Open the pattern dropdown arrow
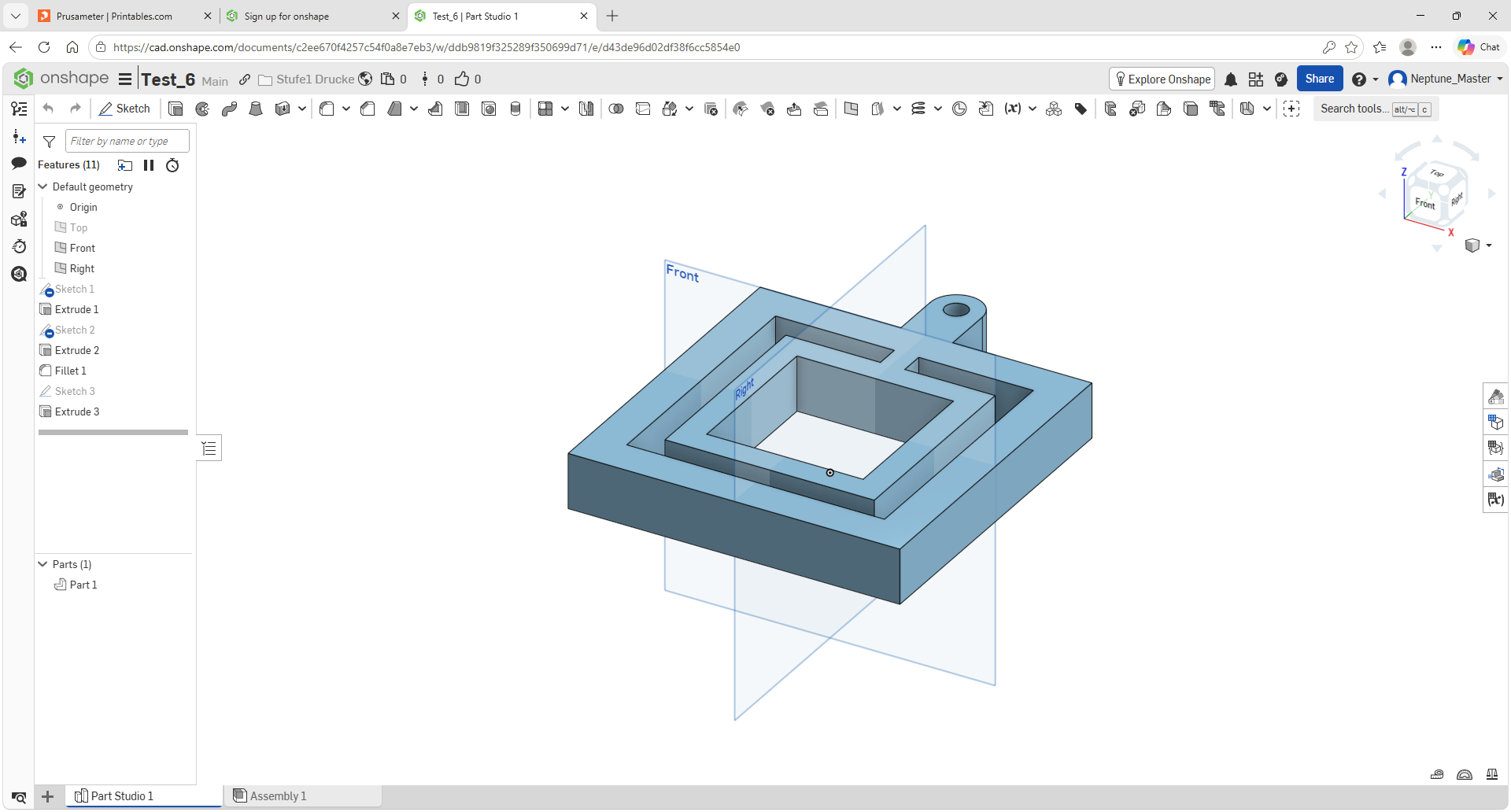 pyautogui.click(x=565, y=109)
